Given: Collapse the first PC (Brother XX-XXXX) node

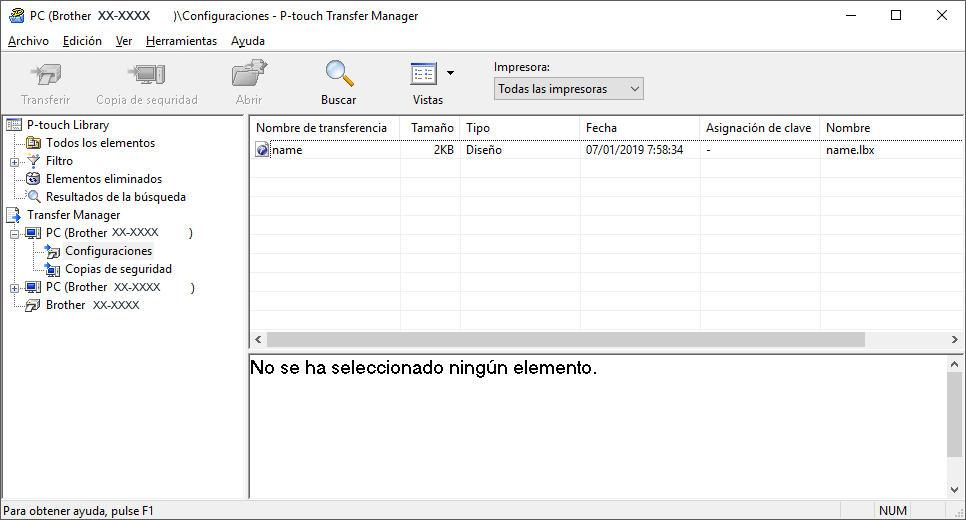Looking at the screenshot, I should 14,234.
